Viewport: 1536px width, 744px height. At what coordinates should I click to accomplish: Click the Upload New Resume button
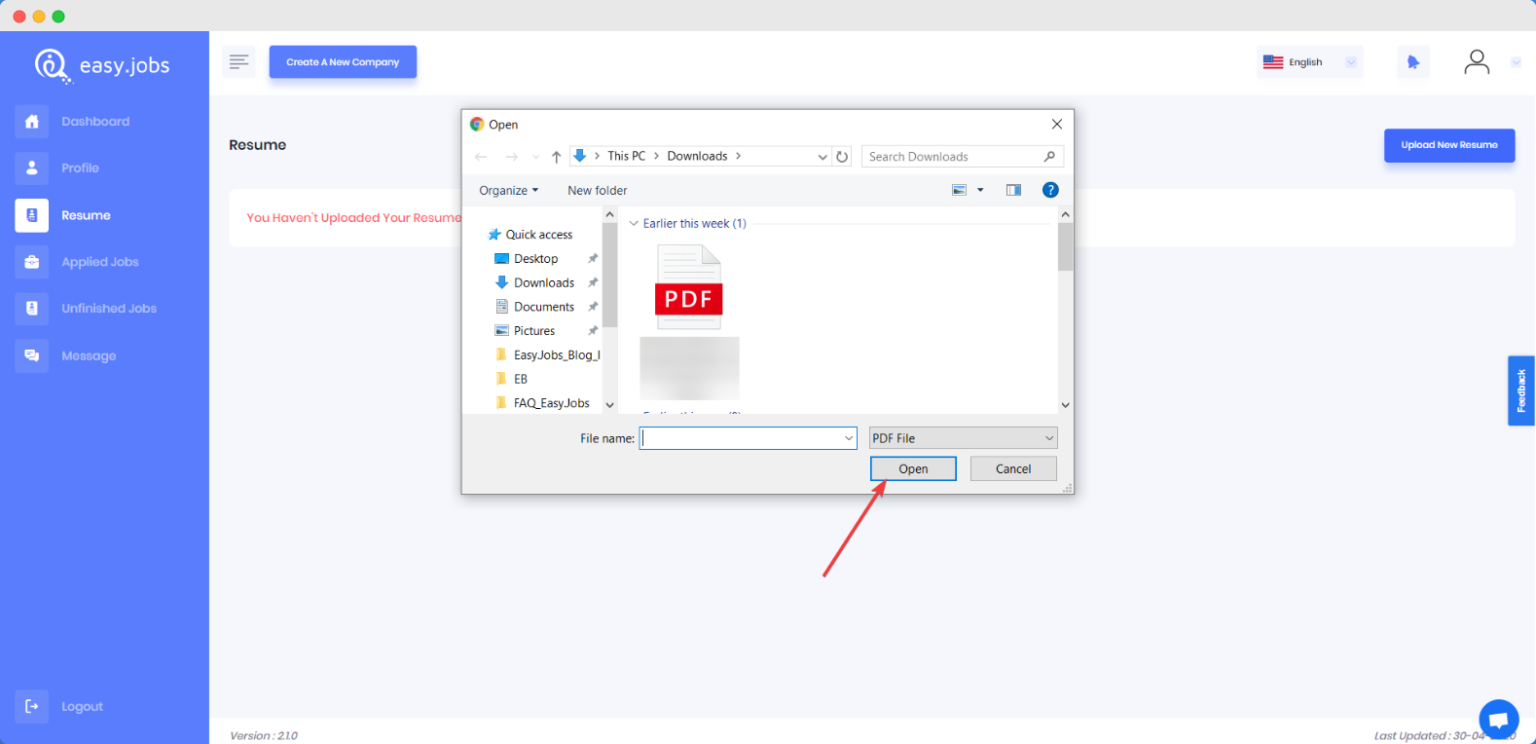tap(1448, 145)
